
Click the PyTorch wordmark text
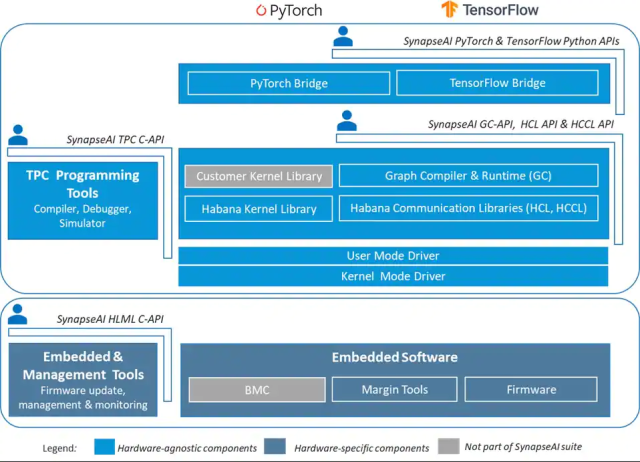click(x=296, y=11)
